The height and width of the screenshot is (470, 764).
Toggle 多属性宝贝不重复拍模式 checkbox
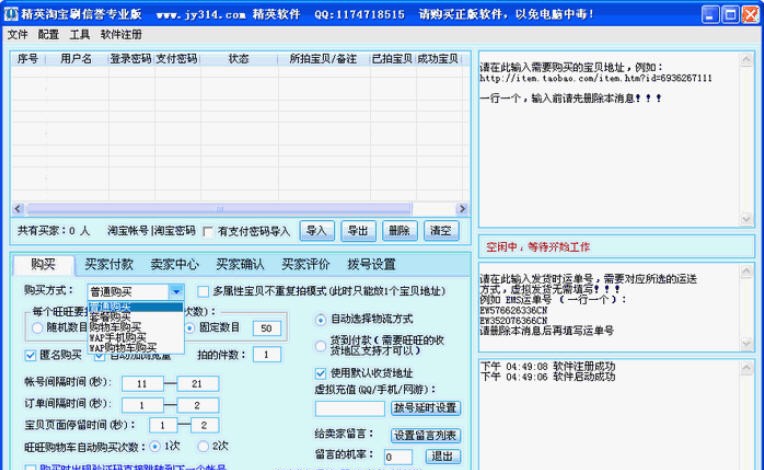[203, 291]
